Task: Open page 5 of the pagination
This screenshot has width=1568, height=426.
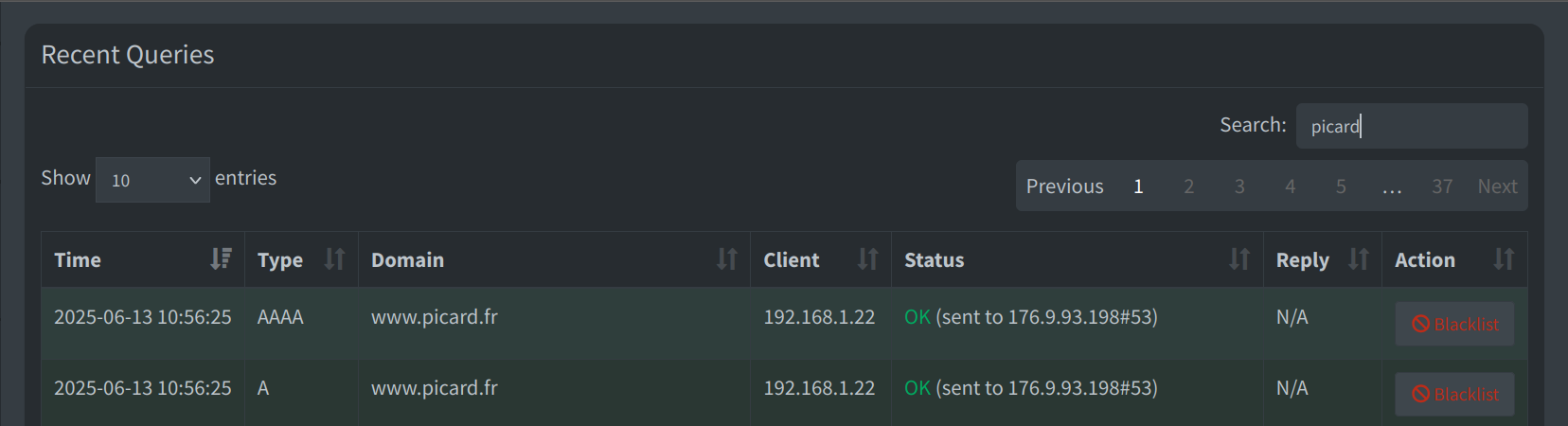Action: click(x=1341, y=186)
